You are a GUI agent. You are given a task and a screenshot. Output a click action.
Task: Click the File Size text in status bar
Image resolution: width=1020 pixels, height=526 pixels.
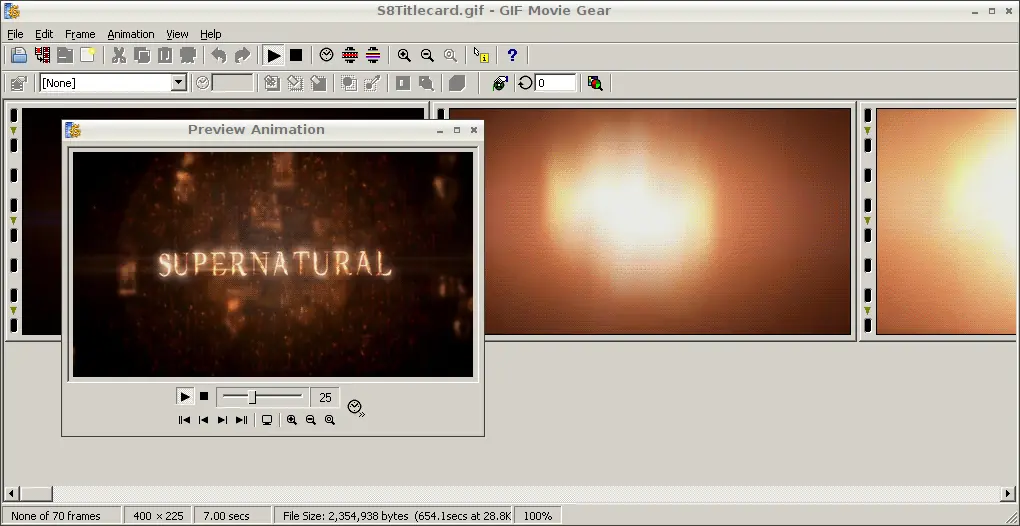coord(397,516)
